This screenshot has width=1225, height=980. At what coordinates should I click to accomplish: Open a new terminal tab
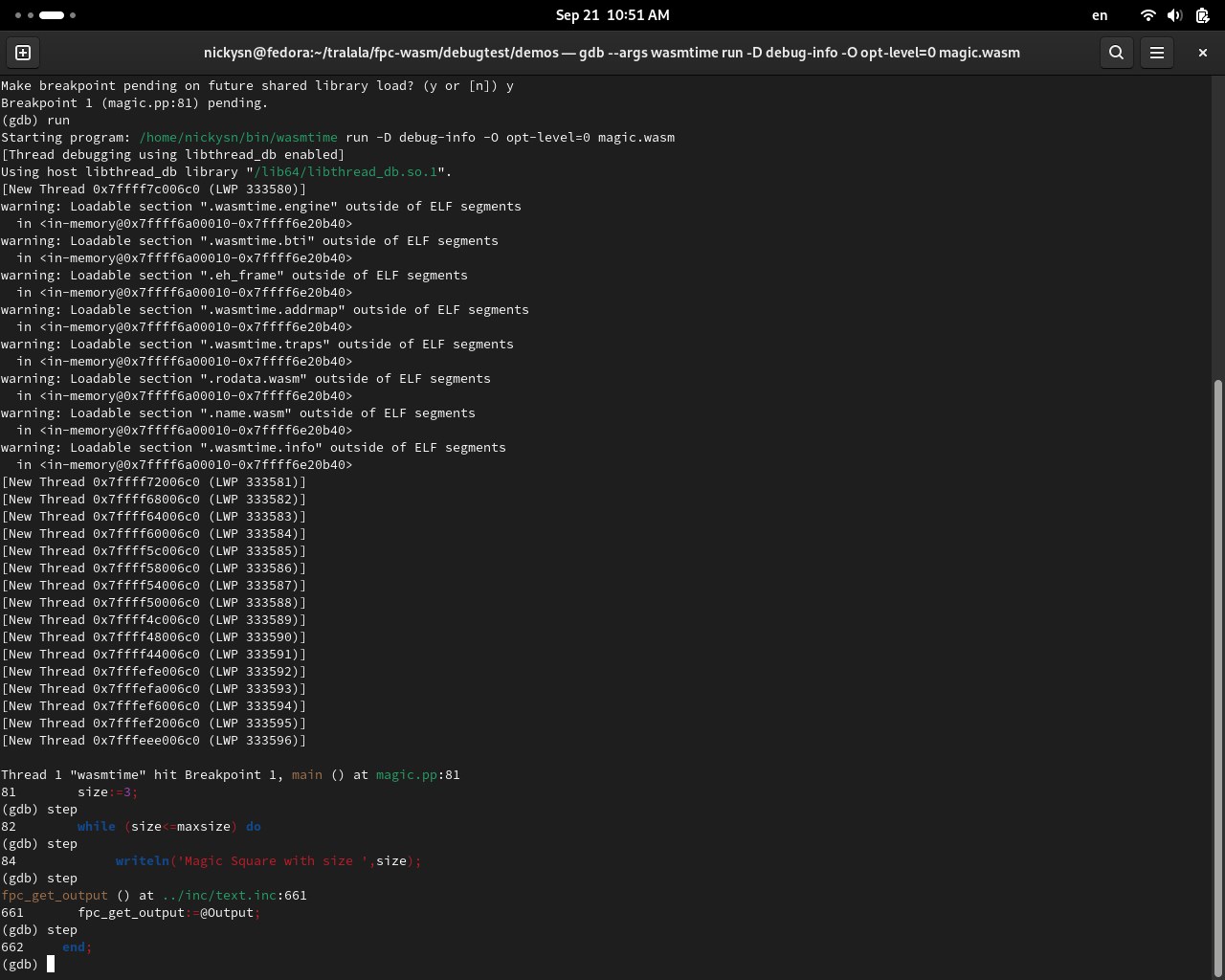(x=23, y=53)
